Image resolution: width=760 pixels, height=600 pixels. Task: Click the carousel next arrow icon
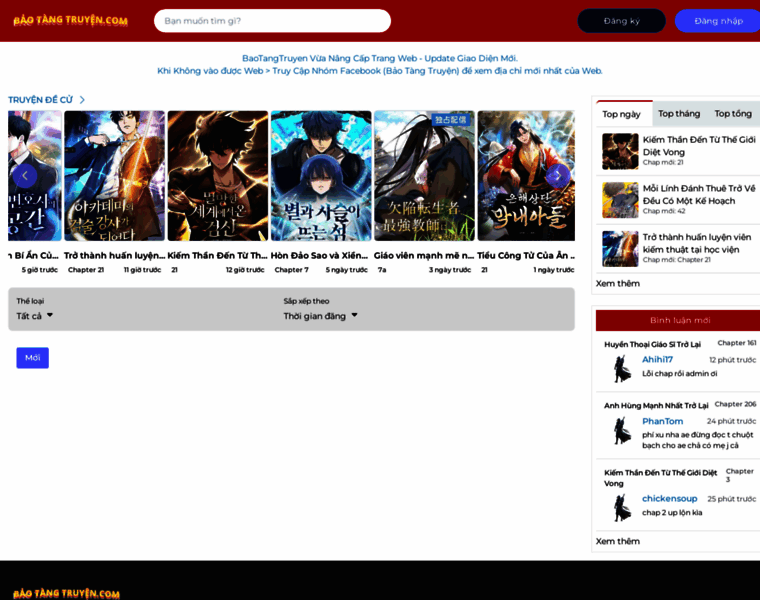point(558,176)
